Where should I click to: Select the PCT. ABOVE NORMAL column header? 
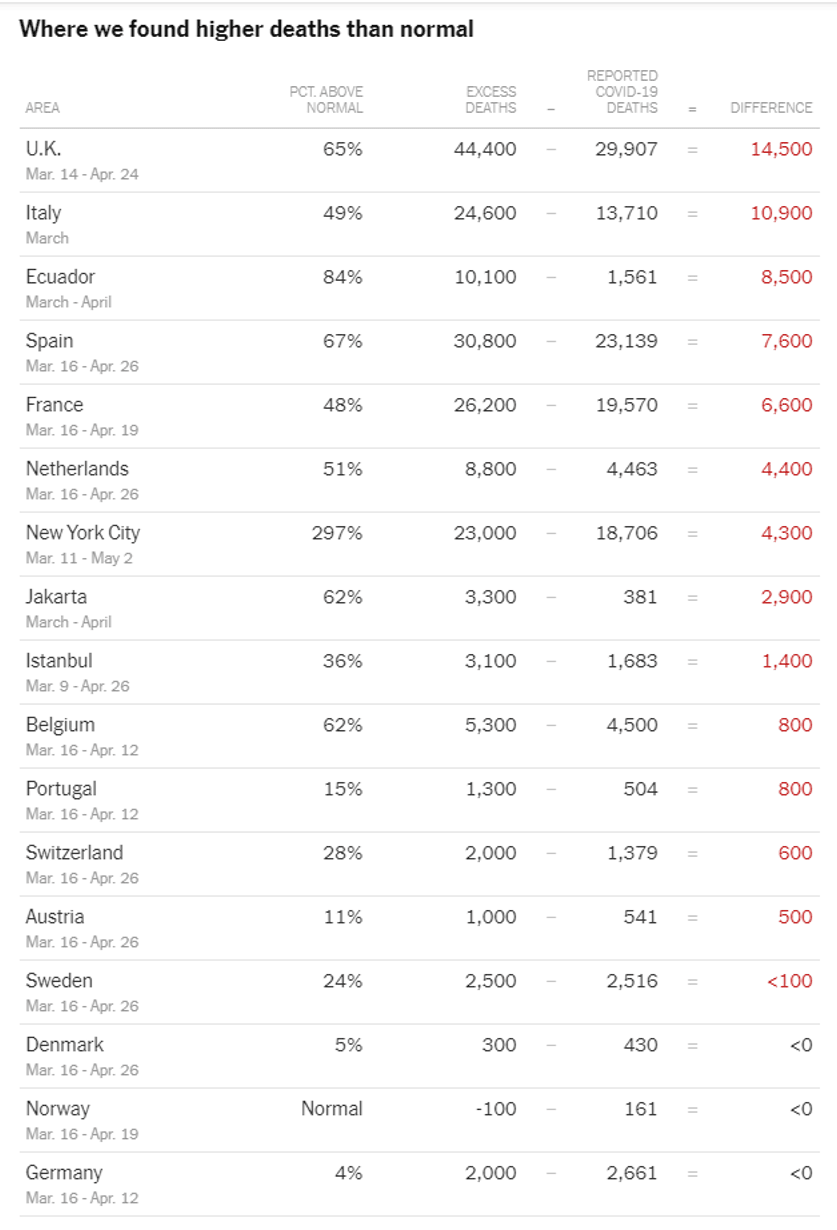pyautogui.click(x=326, y=99)
